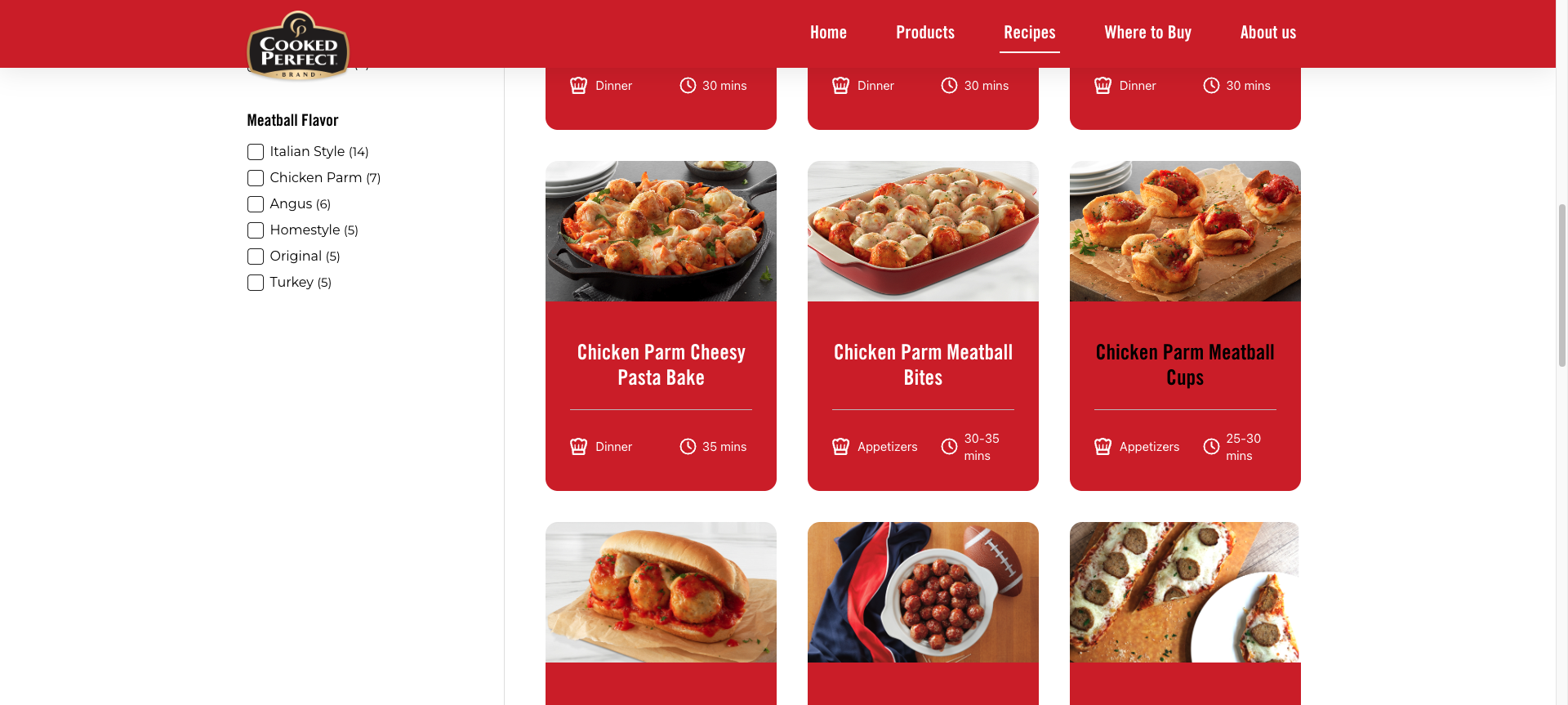Open Where to Buy page
The width and height of the screenshot is (1568, 705).
[1147, 33]
